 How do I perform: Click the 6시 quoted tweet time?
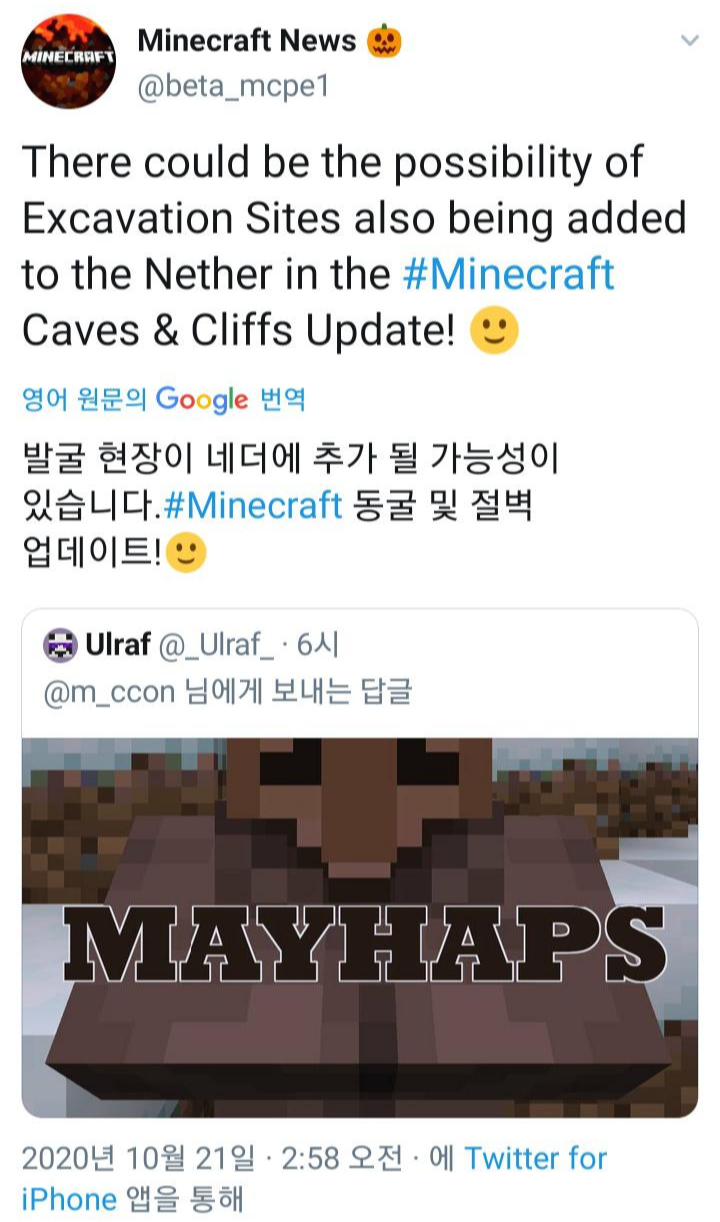pos(319,646)
